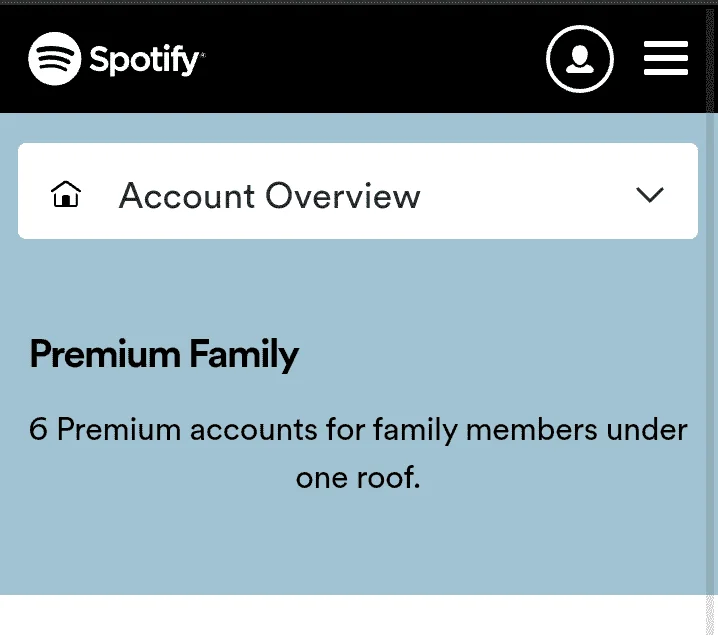Screen dimensions: 718x635
Task: Click the Premium Family heading
Action: (164, 354)
